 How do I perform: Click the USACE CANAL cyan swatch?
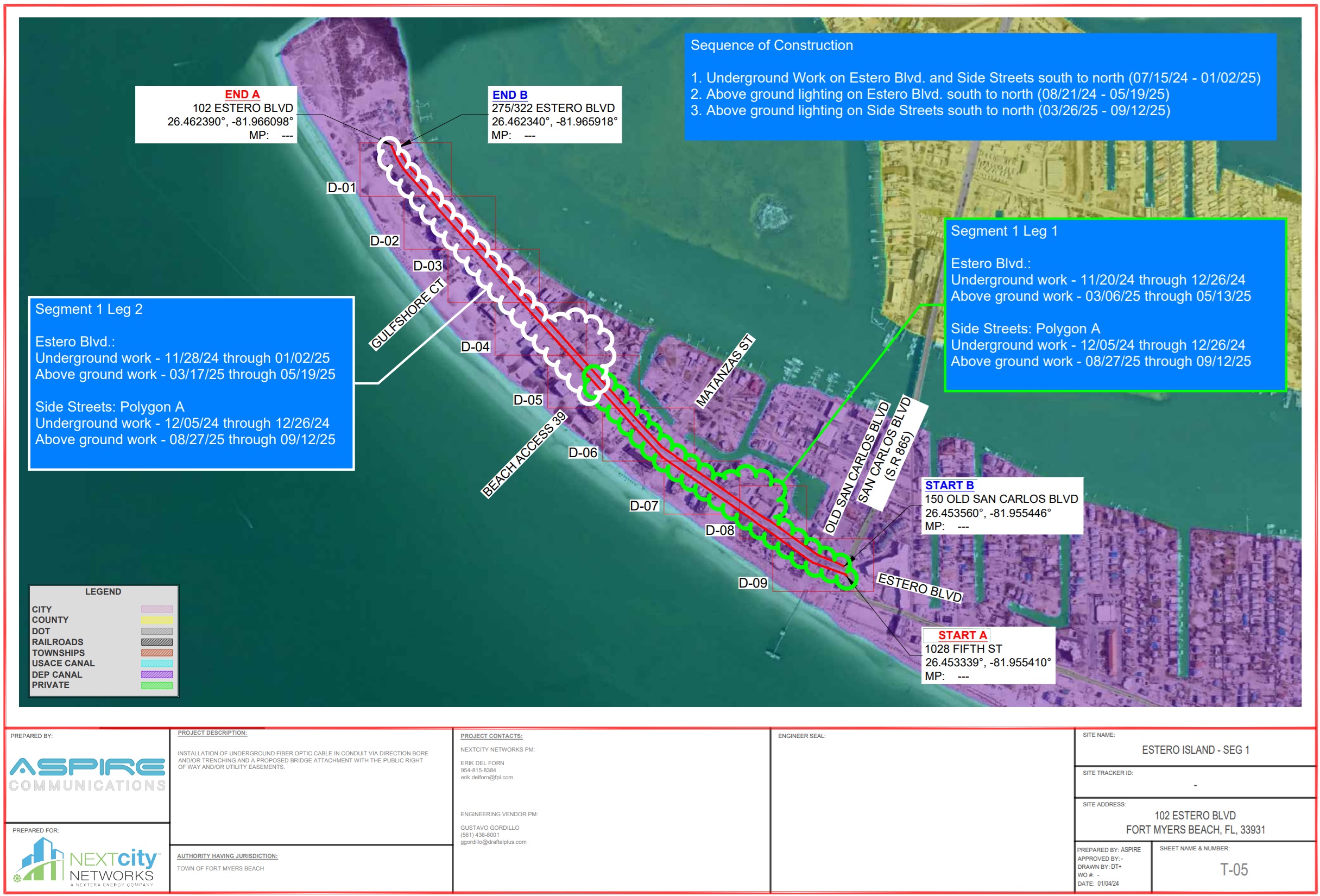point(157,664)
